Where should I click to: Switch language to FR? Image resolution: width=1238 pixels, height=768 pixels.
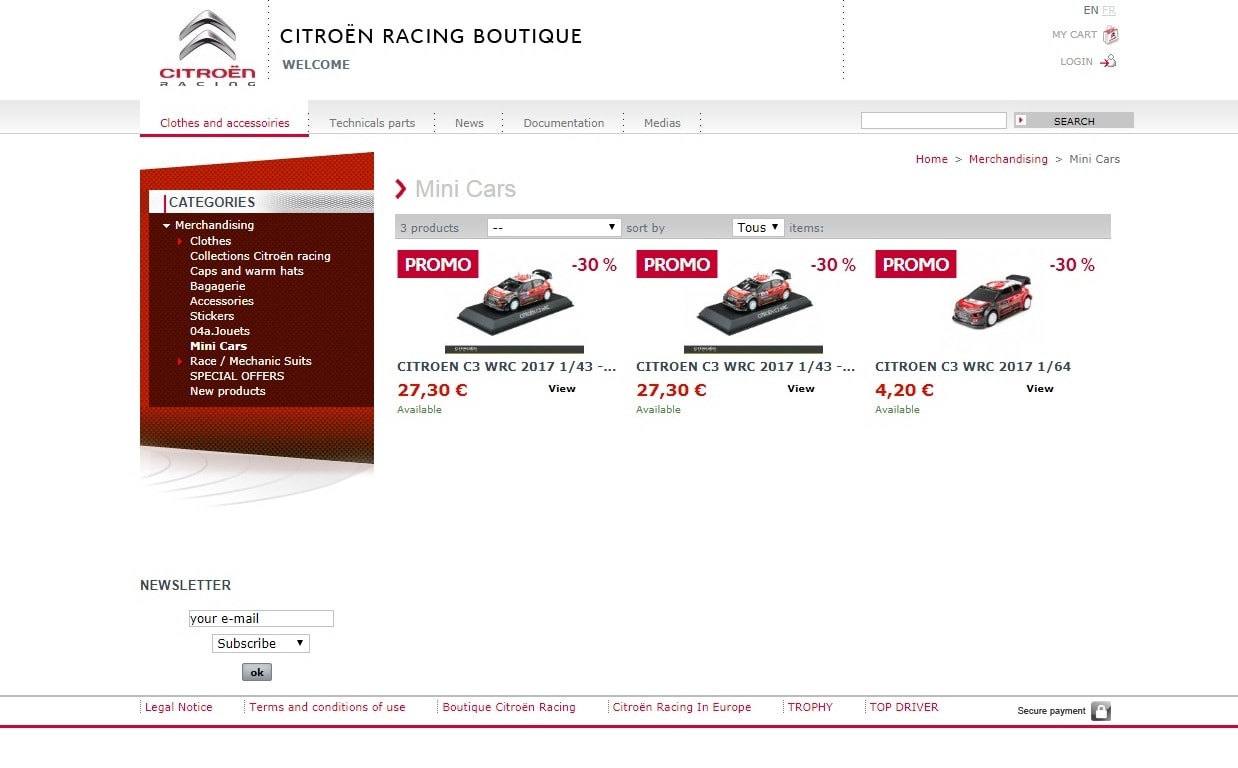(1109, 10)
